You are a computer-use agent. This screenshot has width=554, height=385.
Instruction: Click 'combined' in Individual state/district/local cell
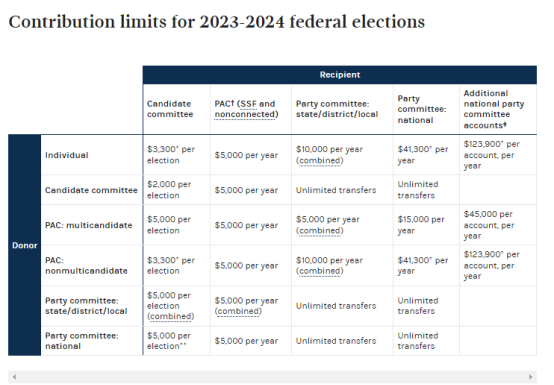point(319,161)
